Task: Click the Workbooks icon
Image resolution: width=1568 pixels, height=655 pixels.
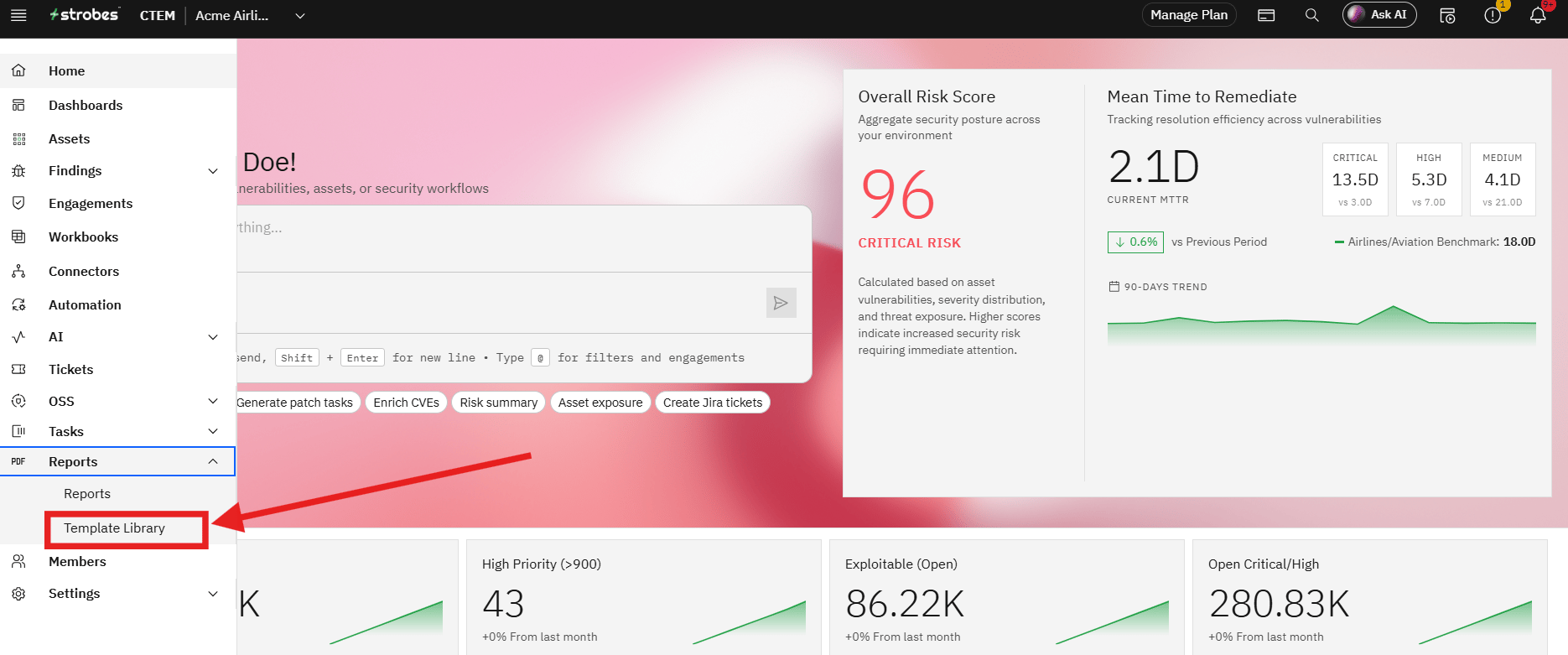Action: [18, 237]
